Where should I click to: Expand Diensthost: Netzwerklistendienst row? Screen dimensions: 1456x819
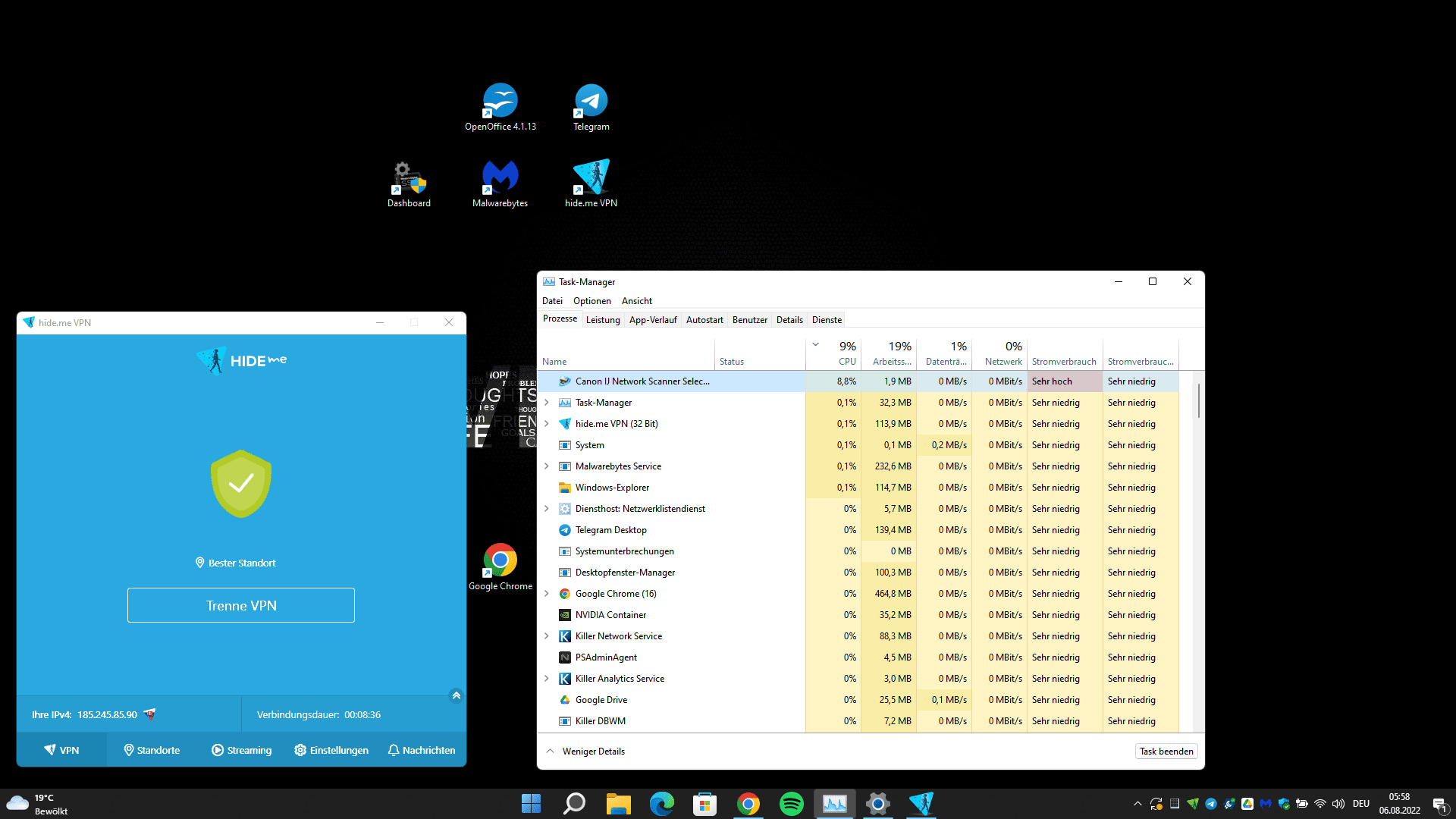coord(547,509)
